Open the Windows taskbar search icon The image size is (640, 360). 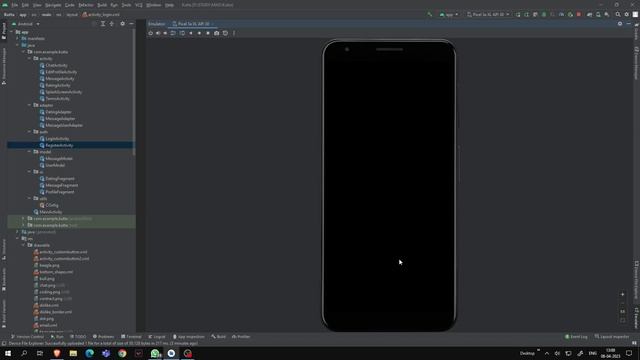(24, 353)
